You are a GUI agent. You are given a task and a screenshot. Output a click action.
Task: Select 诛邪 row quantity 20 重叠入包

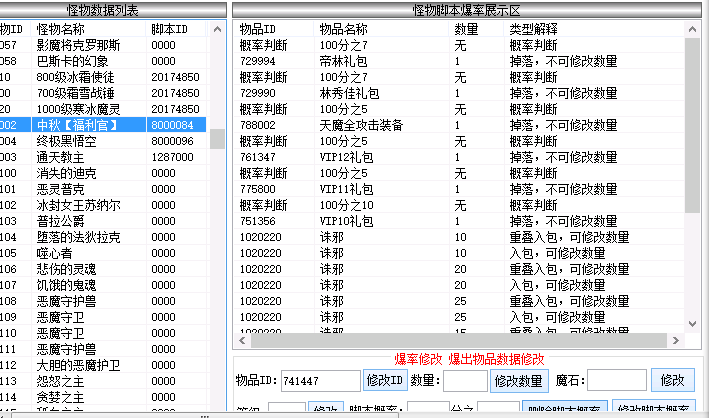pyautogui.click(x=459, y=269)
